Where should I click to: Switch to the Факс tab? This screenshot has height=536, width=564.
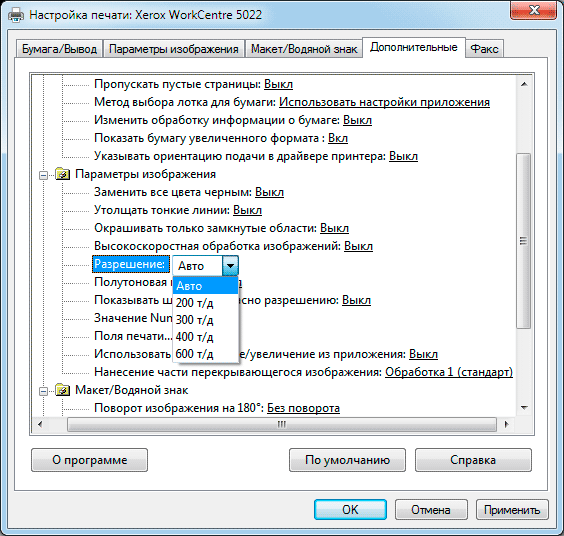point(484,49)
